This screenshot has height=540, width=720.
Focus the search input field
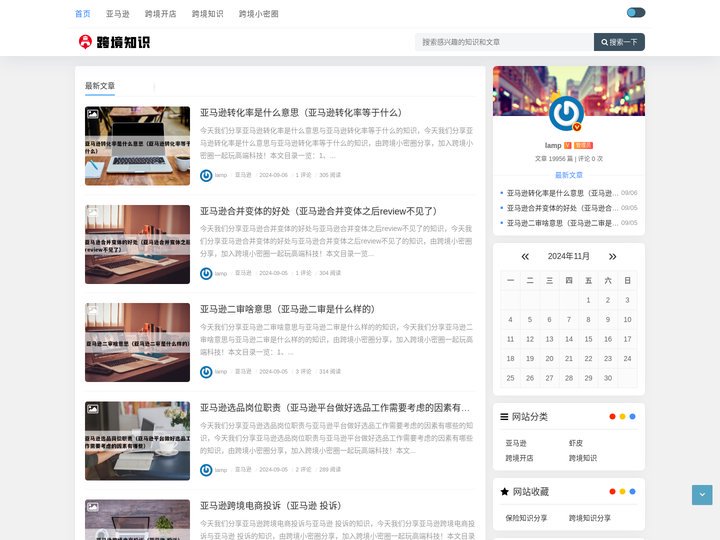tap(504, 42)
